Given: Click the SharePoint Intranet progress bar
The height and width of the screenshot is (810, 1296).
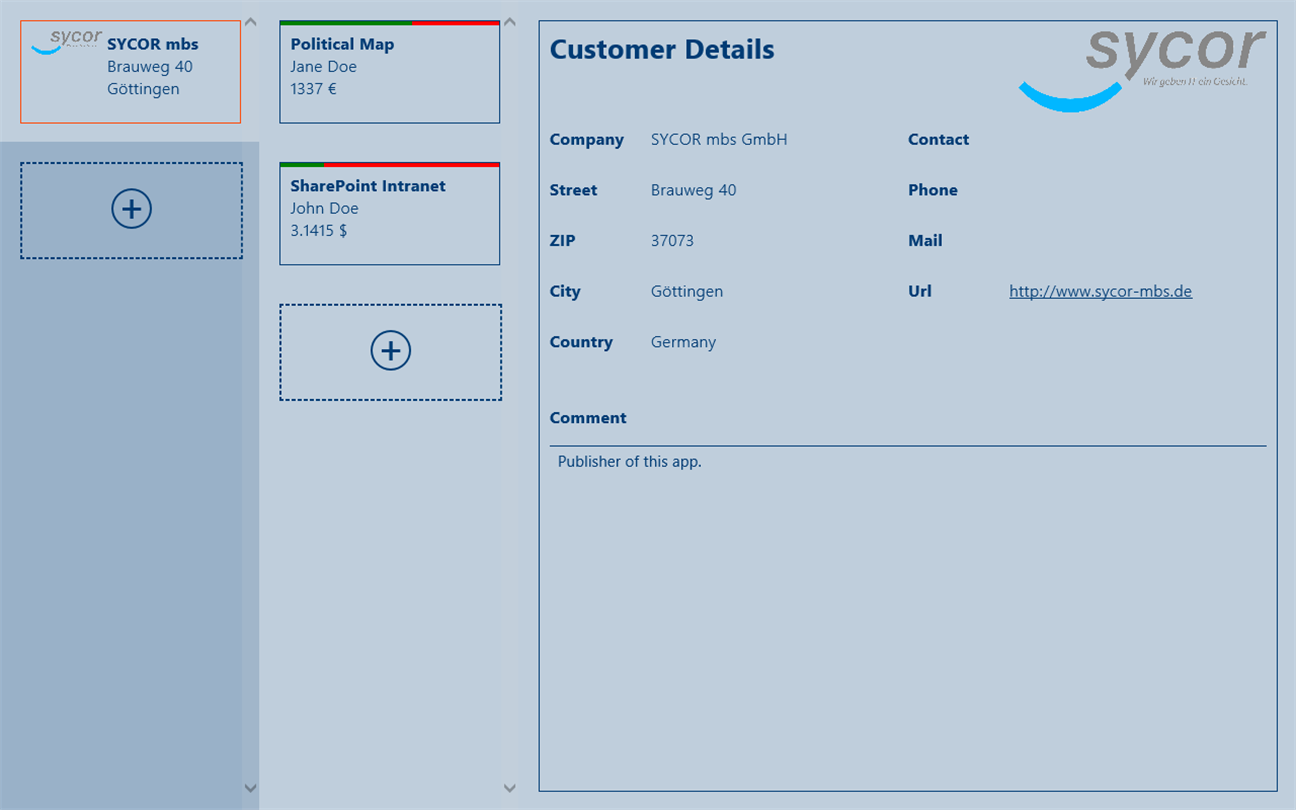Looking at the screenshot, I should pos(389,165).
